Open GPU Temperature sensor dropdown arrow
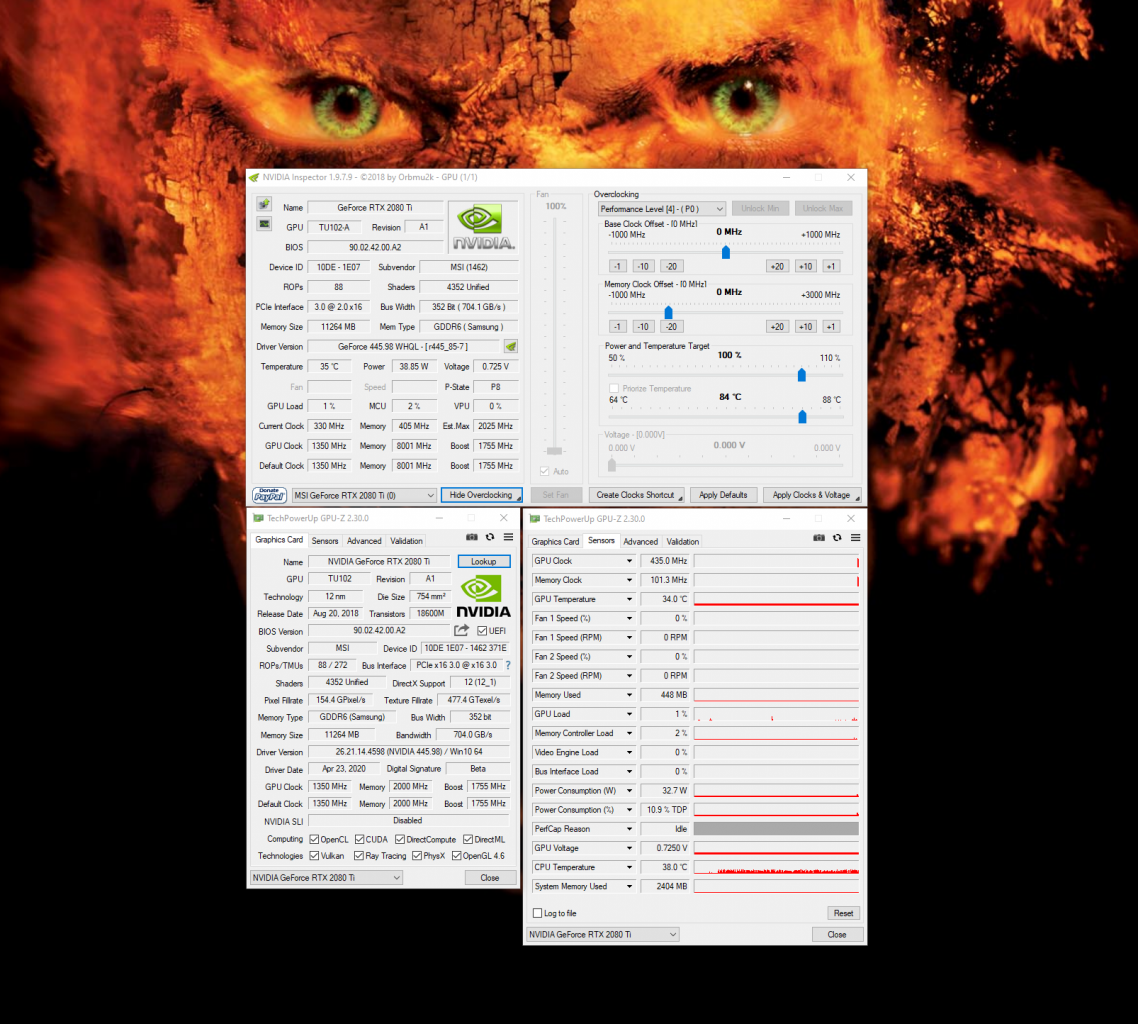 pos(629,599)
